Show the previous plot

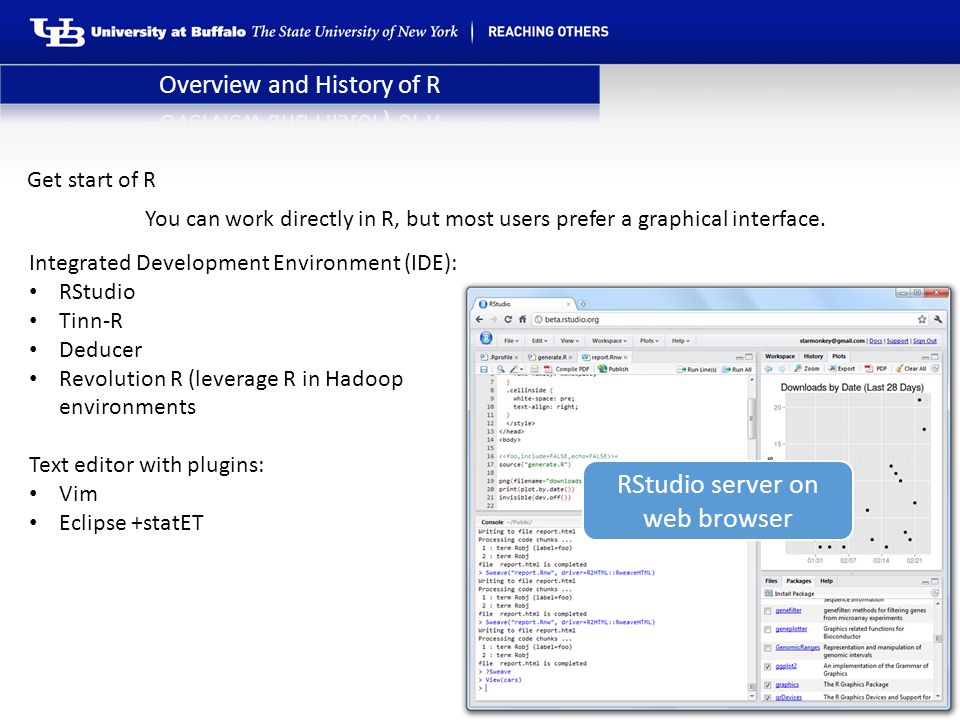click(x=768, y=369)
